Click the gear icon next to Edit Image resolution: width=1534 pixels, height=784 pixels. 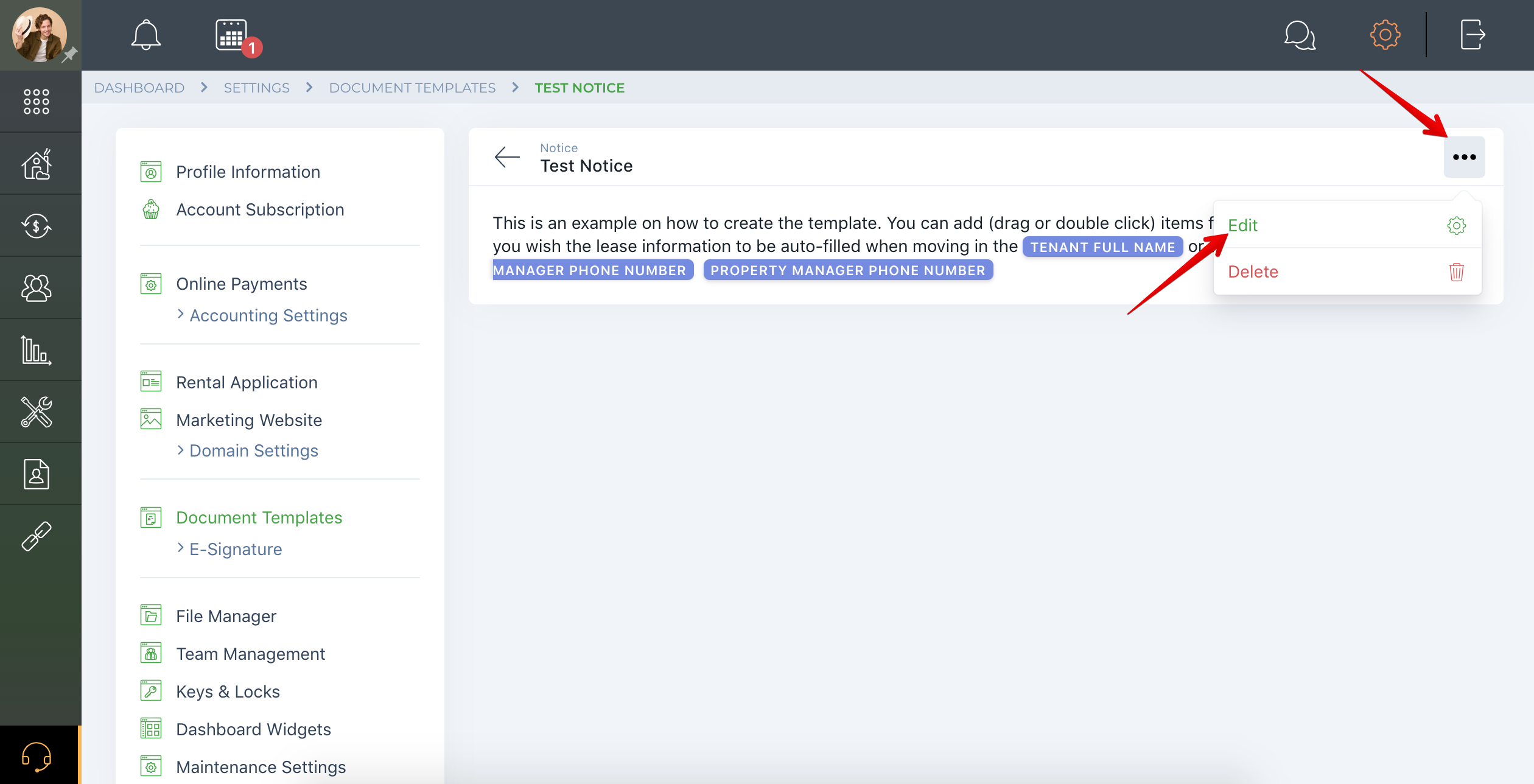click(1456, 225)
